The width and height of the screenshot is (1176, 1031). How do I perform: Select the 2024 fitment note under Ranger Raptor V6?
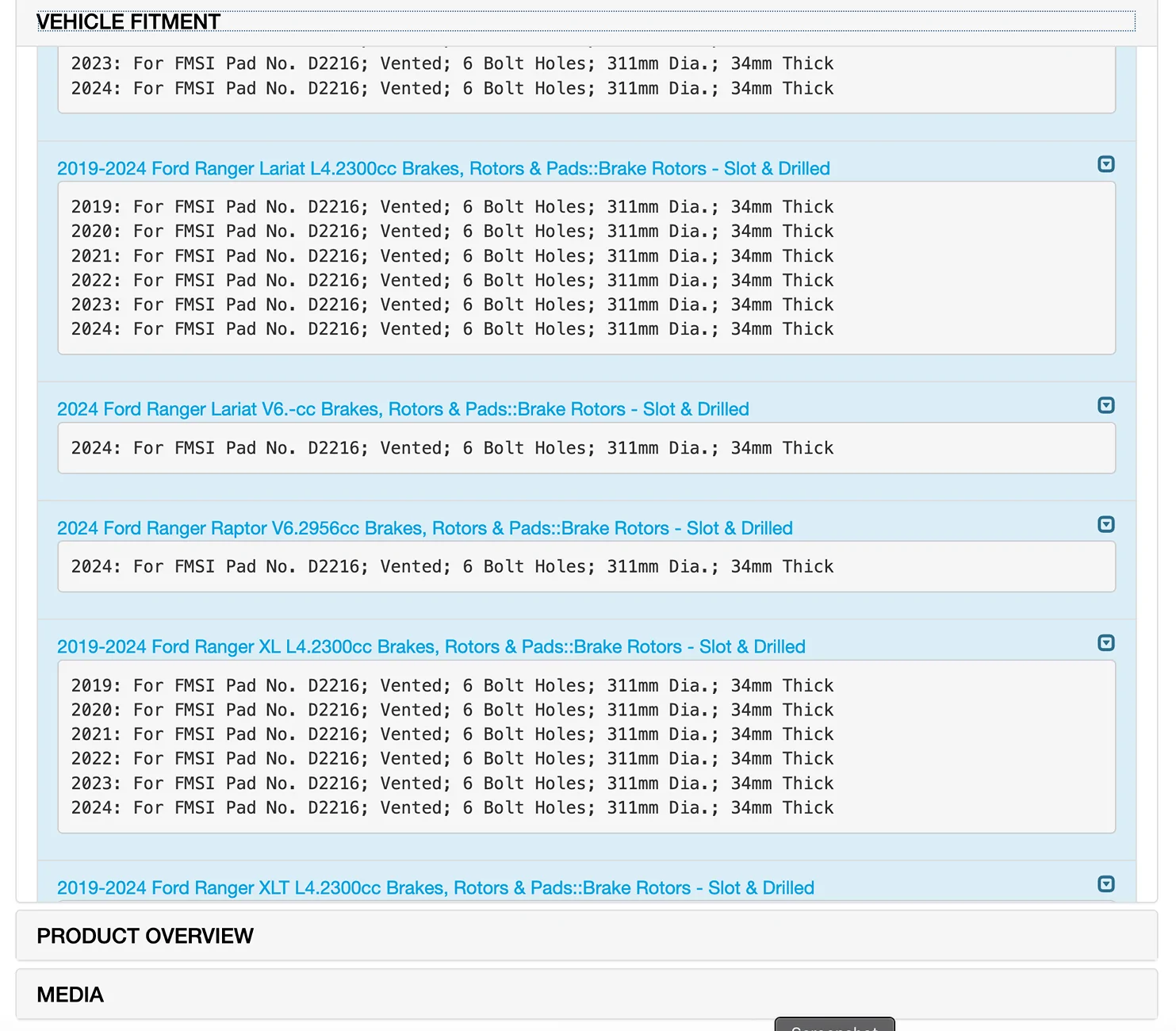453,567
